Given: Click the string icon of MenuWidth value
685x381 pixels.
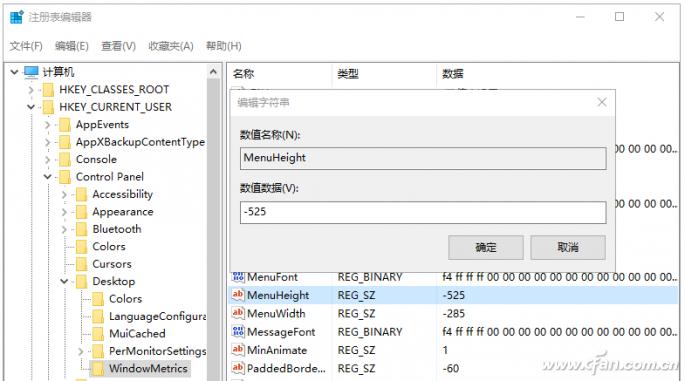Looking at the screenshot, I should point(238,313).
